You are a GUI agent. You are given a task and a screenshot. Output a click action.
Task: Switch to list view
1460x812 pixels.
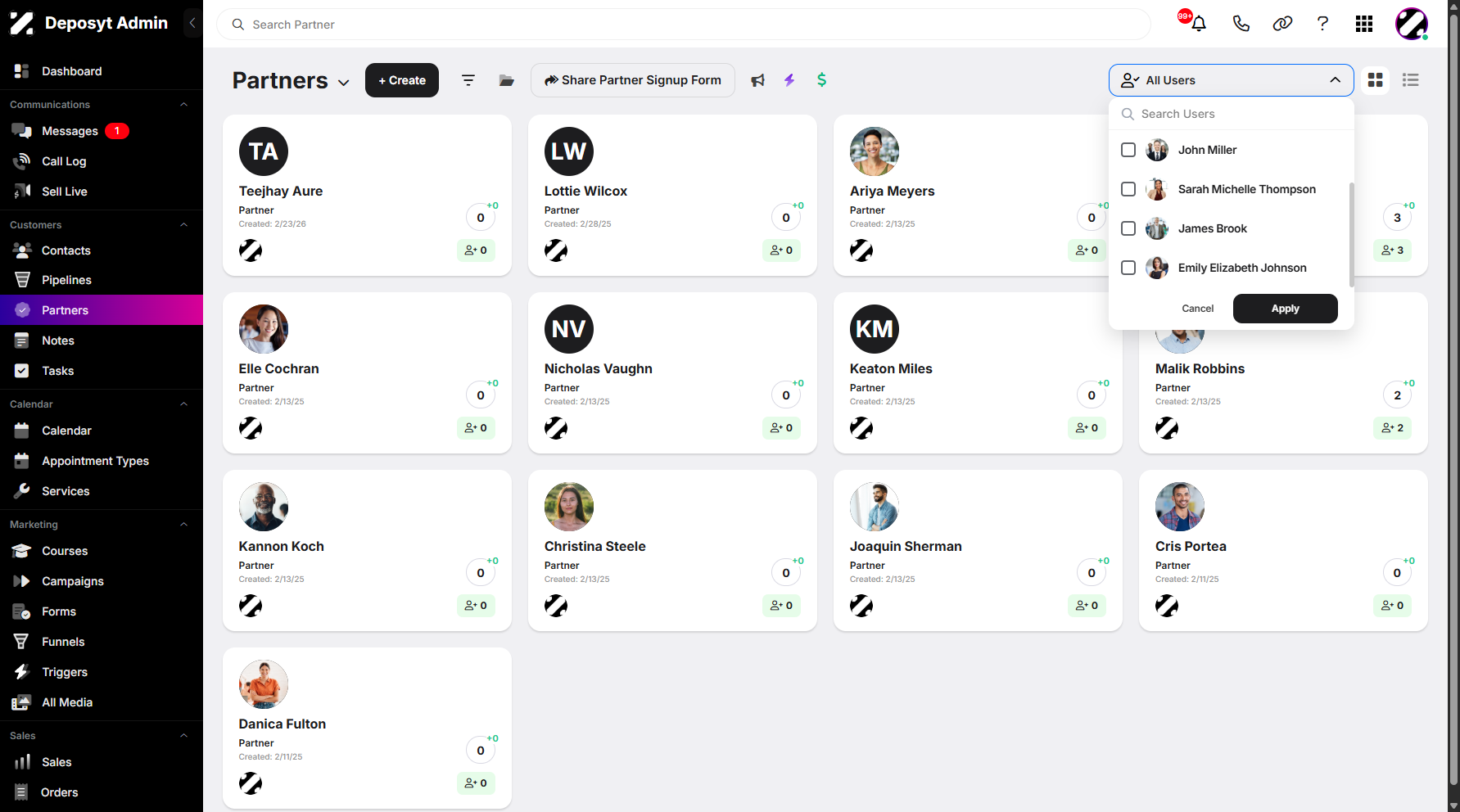[x=1411, y=80]
